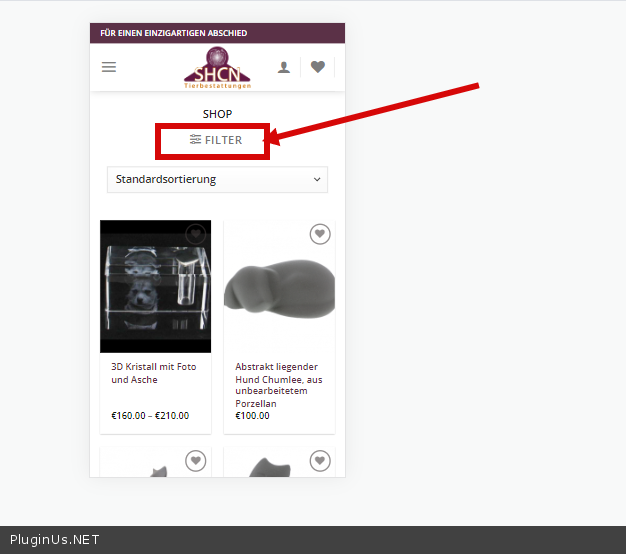Click the 'Für einen einzigartigen Abschied' banner

pyautogui.click(x=174, y=33)
